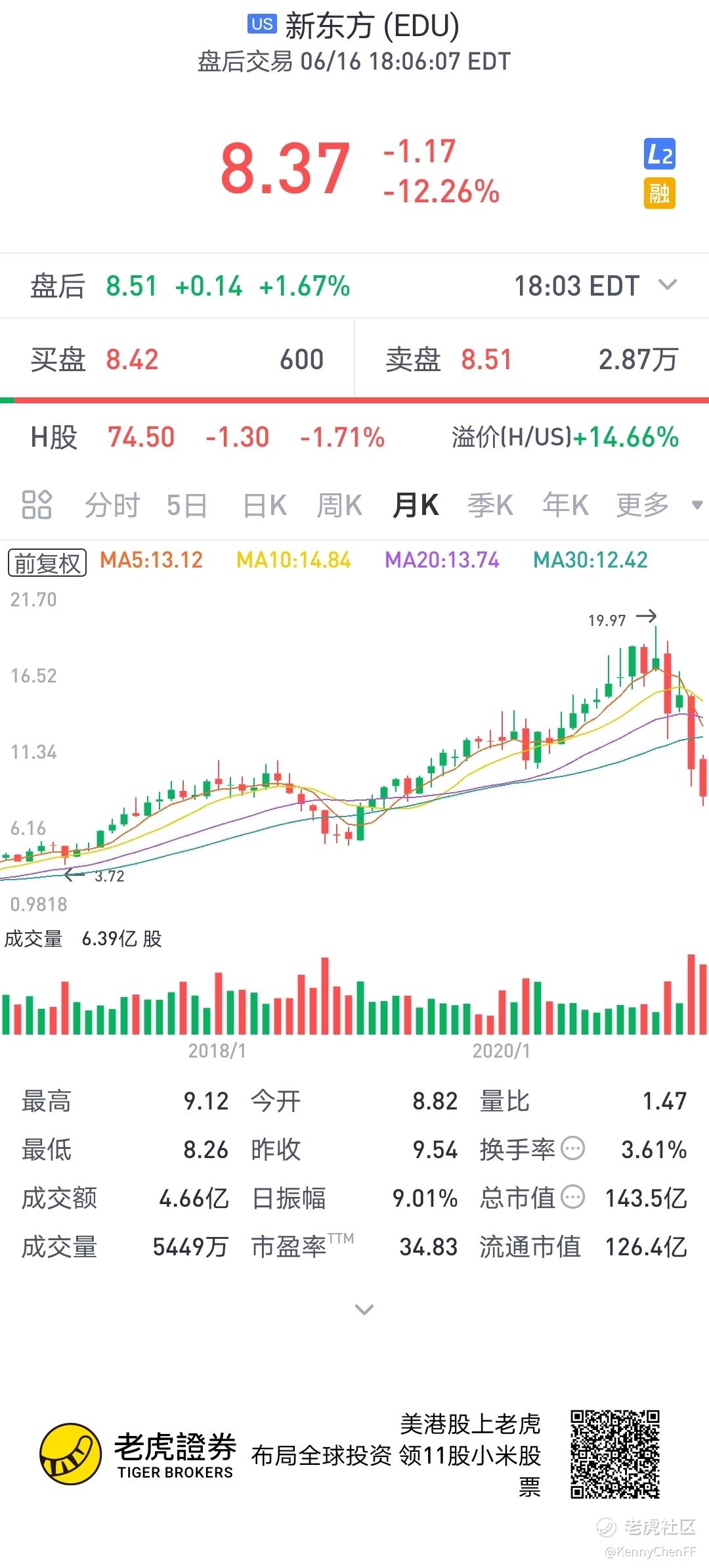Tap the 买盘 bid price 8.42

132,359
